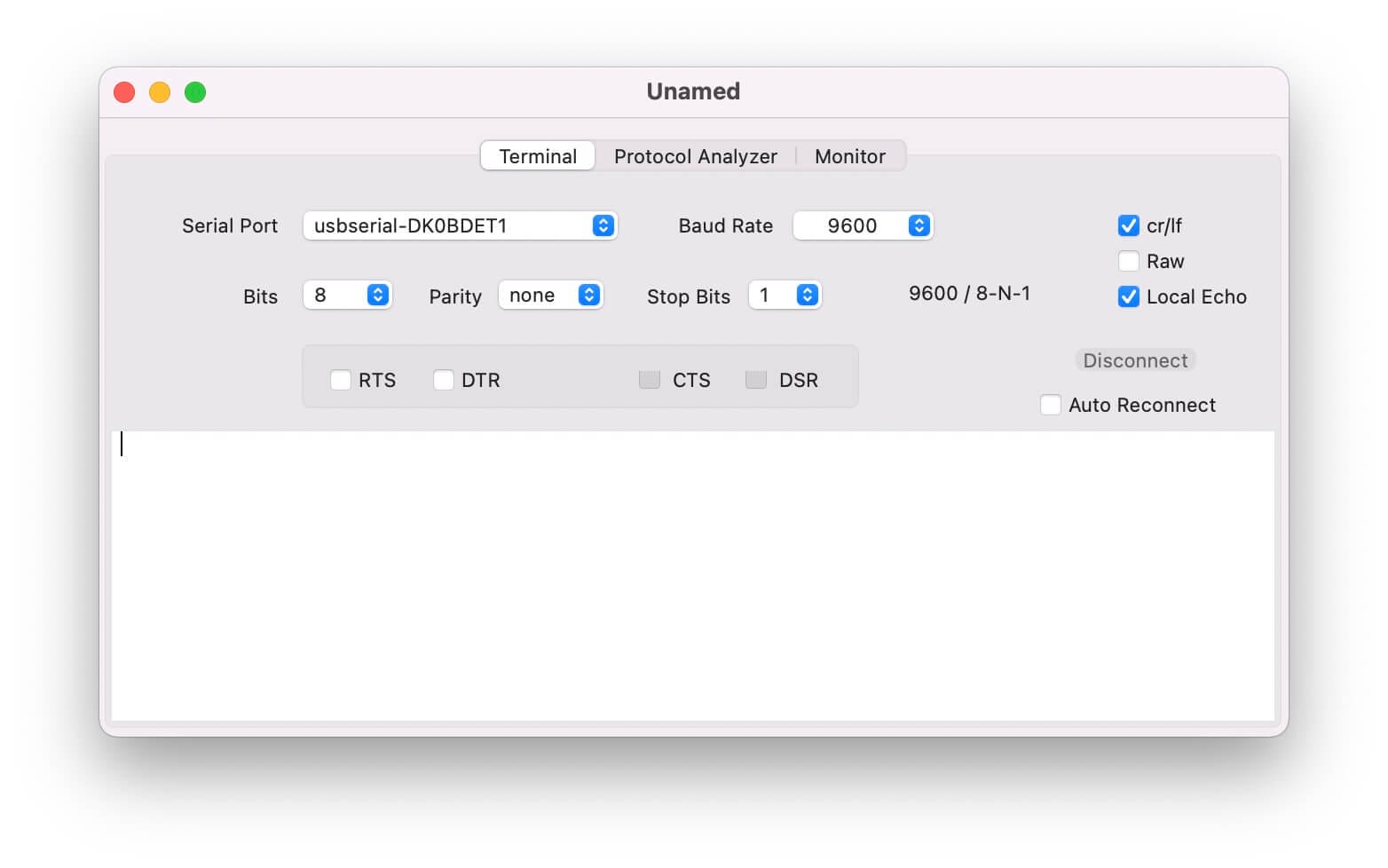The width and height of the screenshot is (1388, 868).
Task: Enable the Raw checkbox
Action: pos(1128,261)
